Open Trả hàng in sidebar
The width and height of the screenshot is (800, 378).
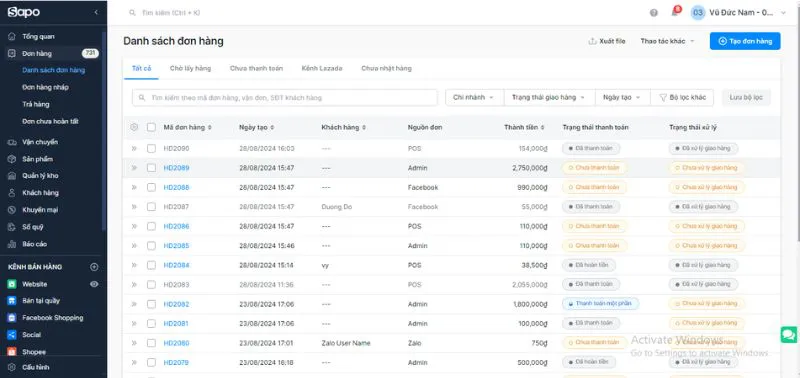pyautogui.click(x=36, y=104)
